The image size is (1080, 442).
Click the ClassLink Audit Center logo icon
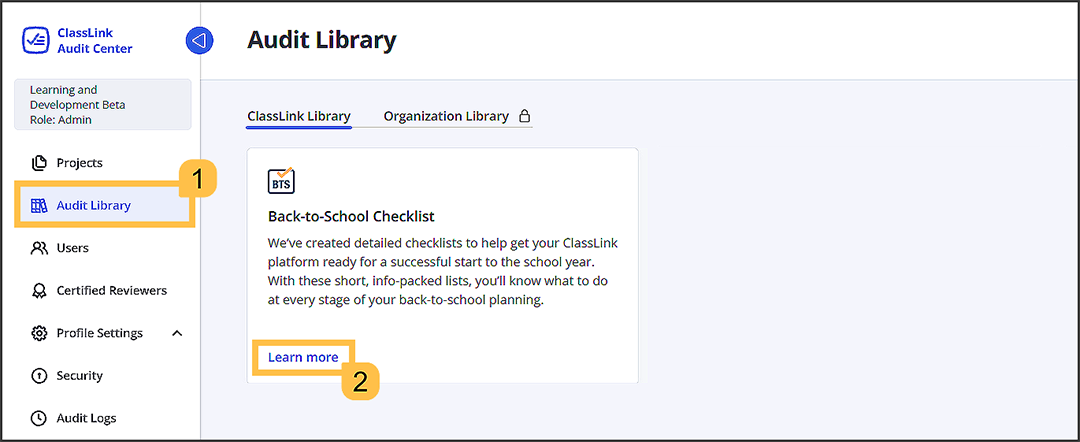tap(35, 41)
